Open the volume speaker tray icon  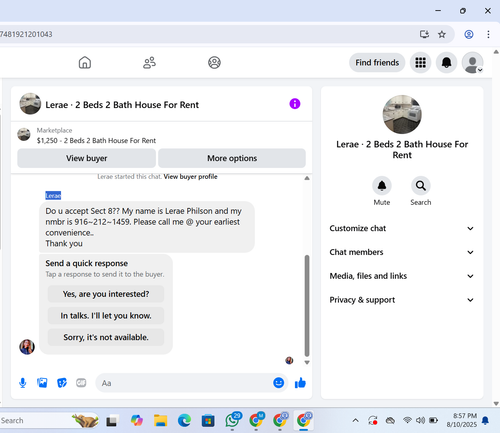tap(420, 420)
